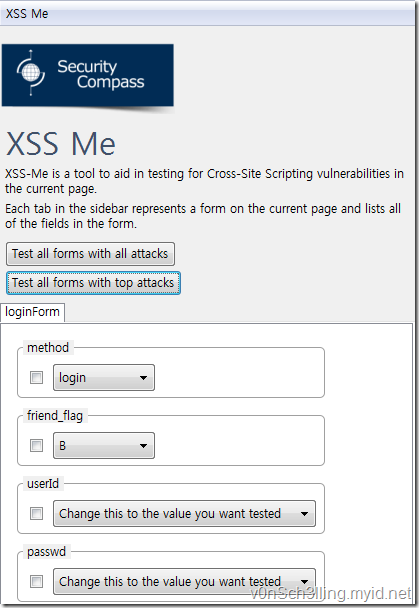This screenshot has width=419, height=608.
Task: Expand the passwd value dropdown arrow
Action: pyautogui.click(x=304, y=581)
